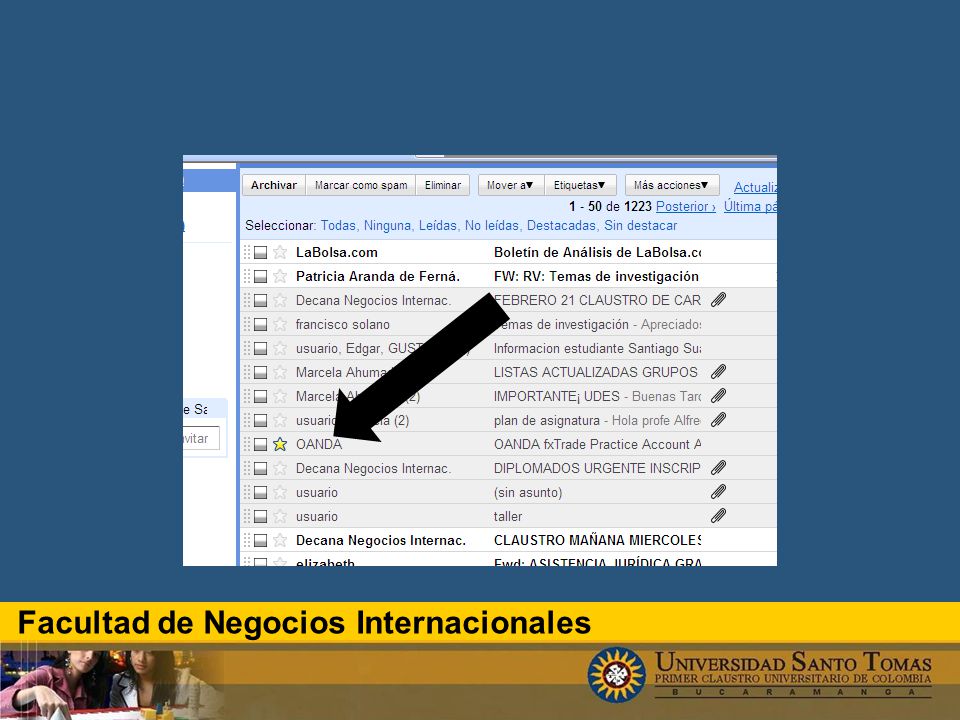This screenshot has width=960, height=720.
Task: Go to next page with Posterior link
Action: (686, 206)
